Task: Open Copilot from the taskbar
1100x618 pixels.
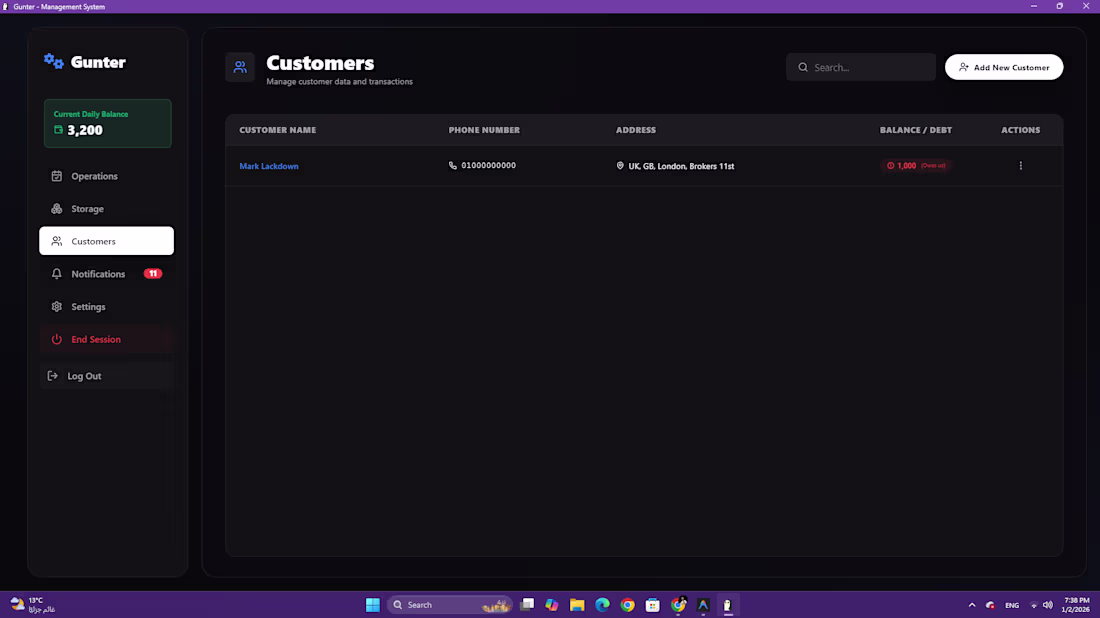Action: [552, 605]
